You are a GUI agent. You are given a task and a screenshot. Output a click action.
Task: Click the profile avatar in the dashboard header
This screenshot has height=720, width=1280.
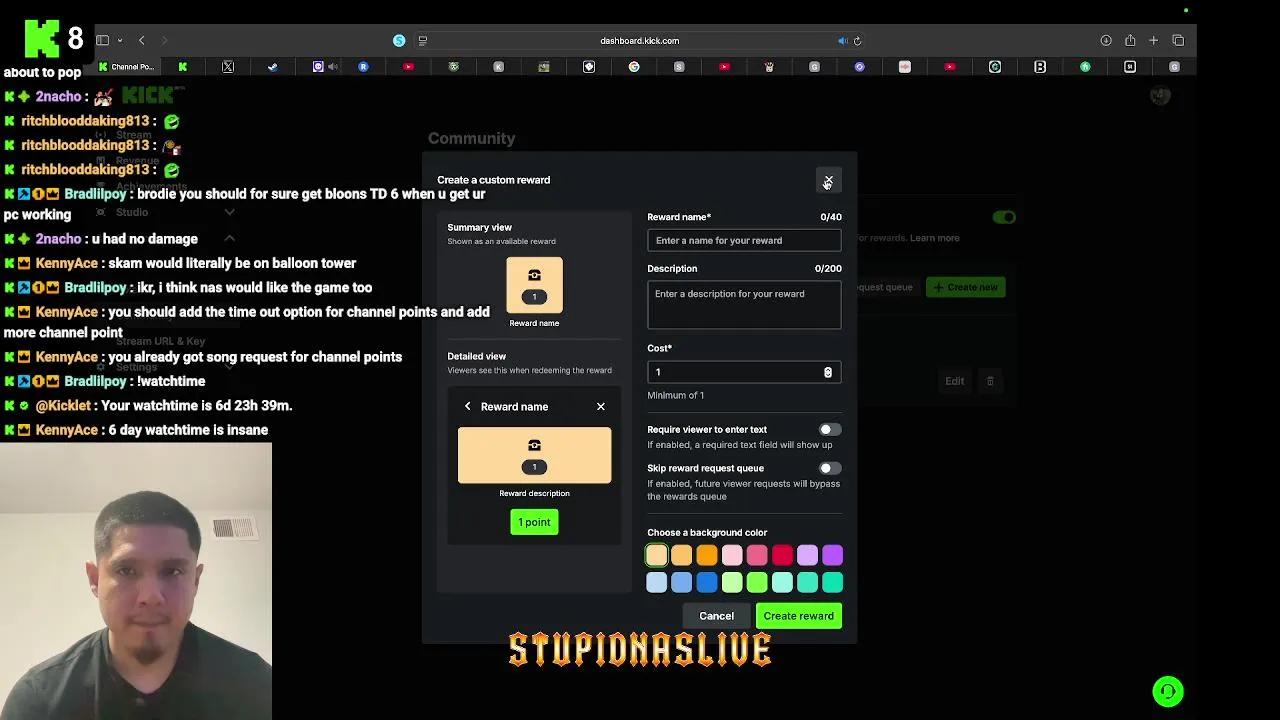(x=1160, y=96)
